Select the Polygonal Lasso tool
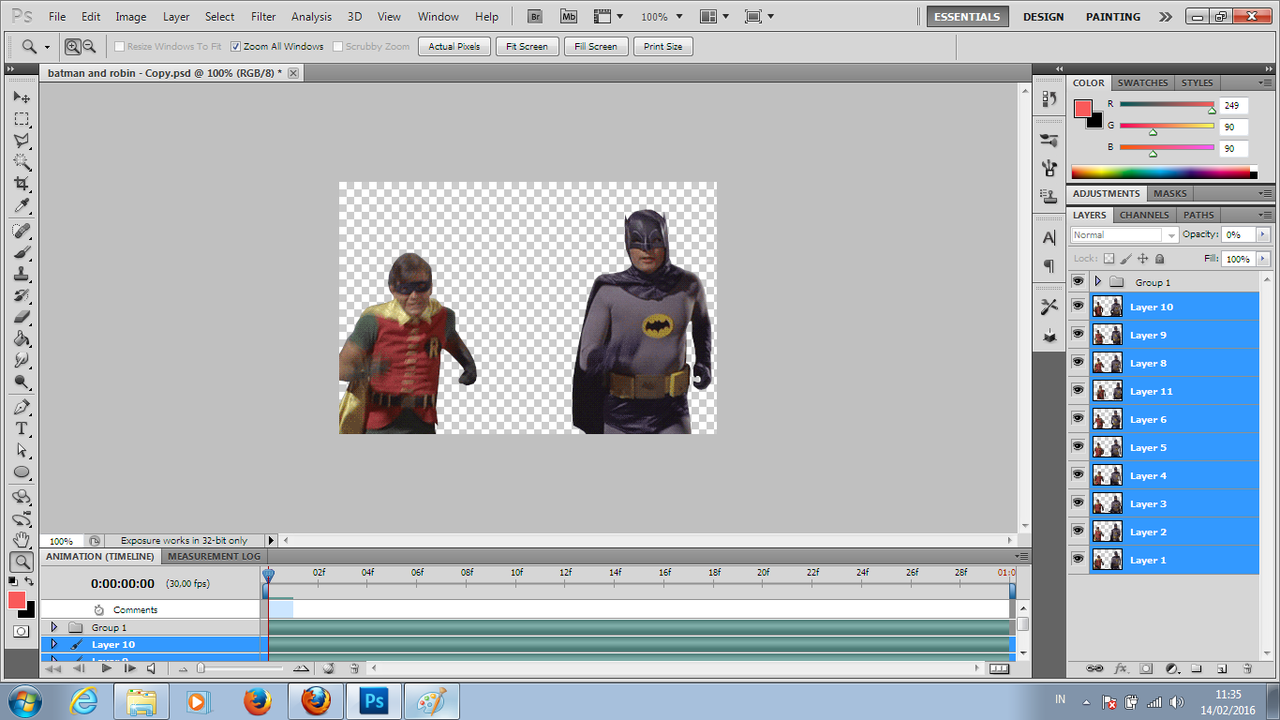The width and height of the screenshot is (1280, 720). (x=21, y=141)
